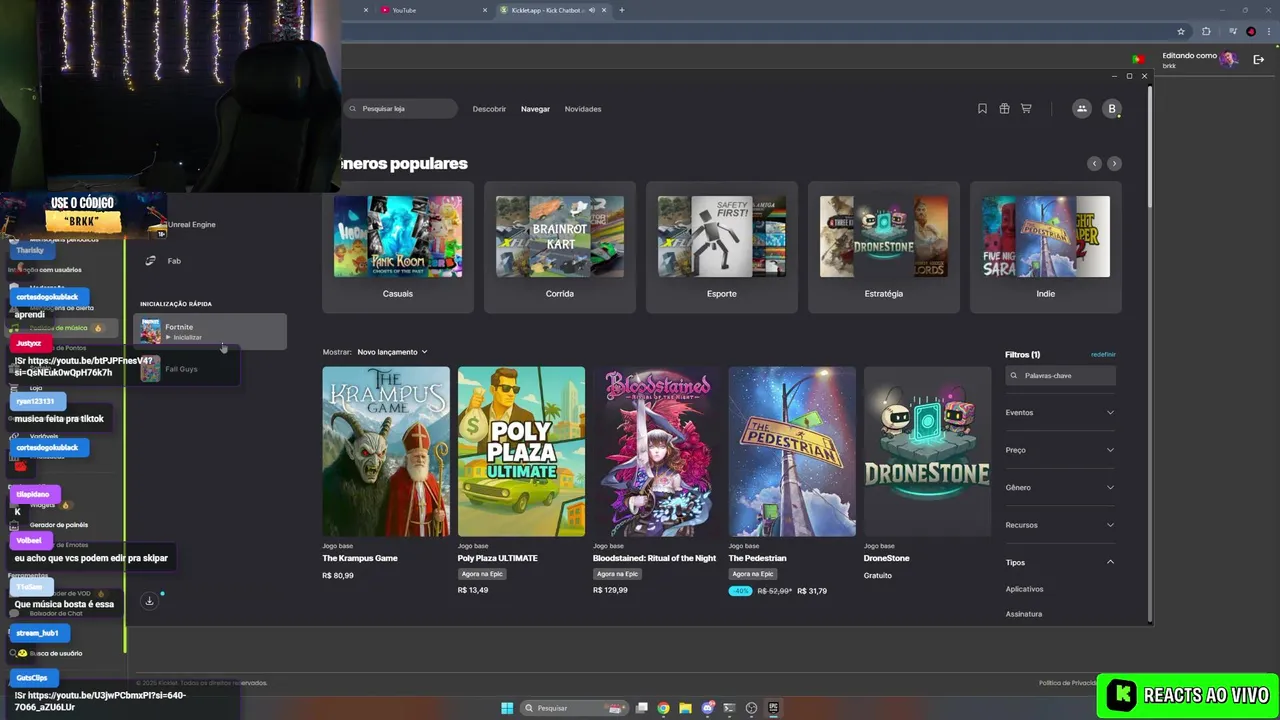Open the wishlist bookmark icon
This screenshot has width=1280, height=720.
(x=982, y=109)
